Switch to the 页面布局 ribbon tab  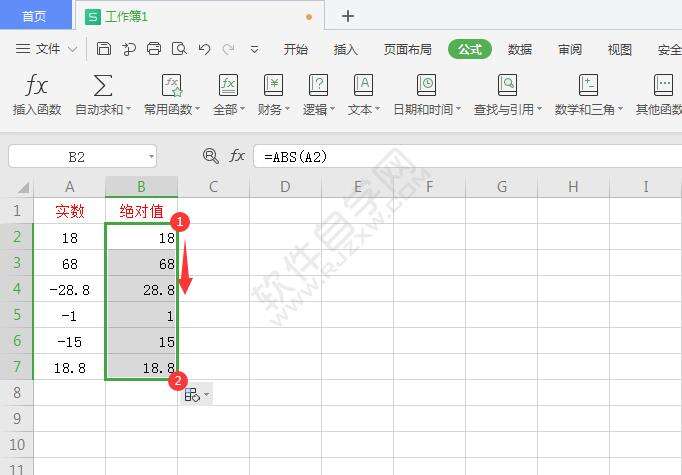point(408,49)
